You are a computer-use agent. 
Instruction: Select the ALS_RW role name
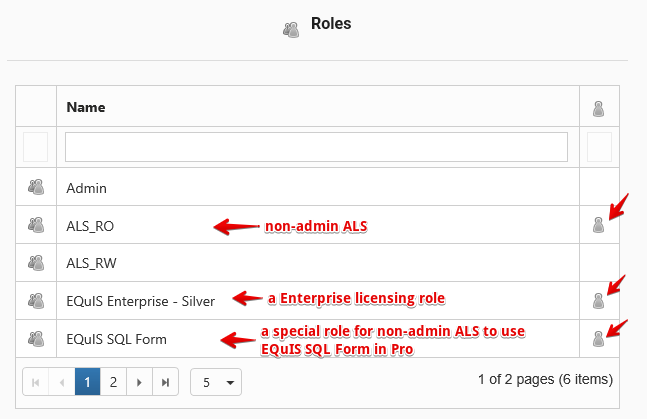click(91, 263)
